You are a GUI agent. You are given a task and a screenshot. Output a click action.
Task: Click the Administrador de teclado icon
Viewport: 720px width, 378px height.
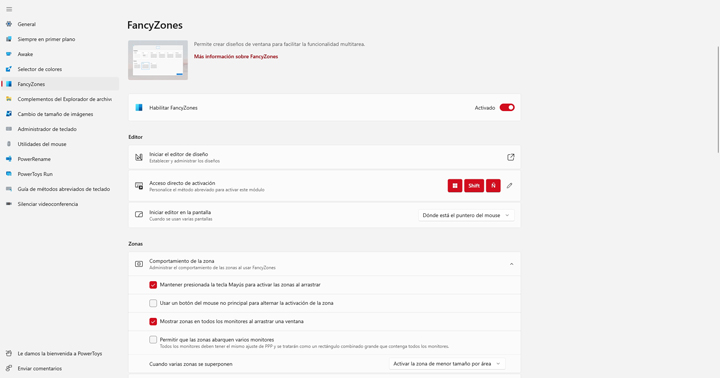(9, 129)
